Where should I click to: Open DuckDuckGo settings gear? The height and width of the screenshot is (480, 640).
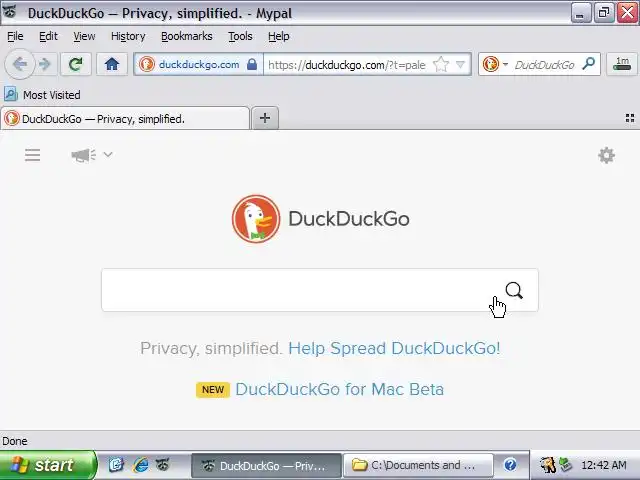pos(607,156)
